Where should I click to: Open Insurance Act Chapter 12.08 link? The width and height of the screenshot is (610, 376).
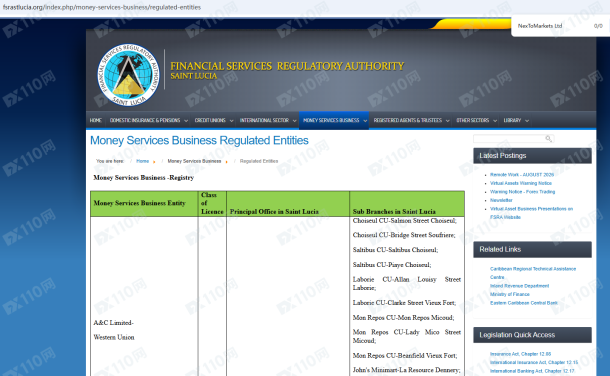[x=520, y=354]
